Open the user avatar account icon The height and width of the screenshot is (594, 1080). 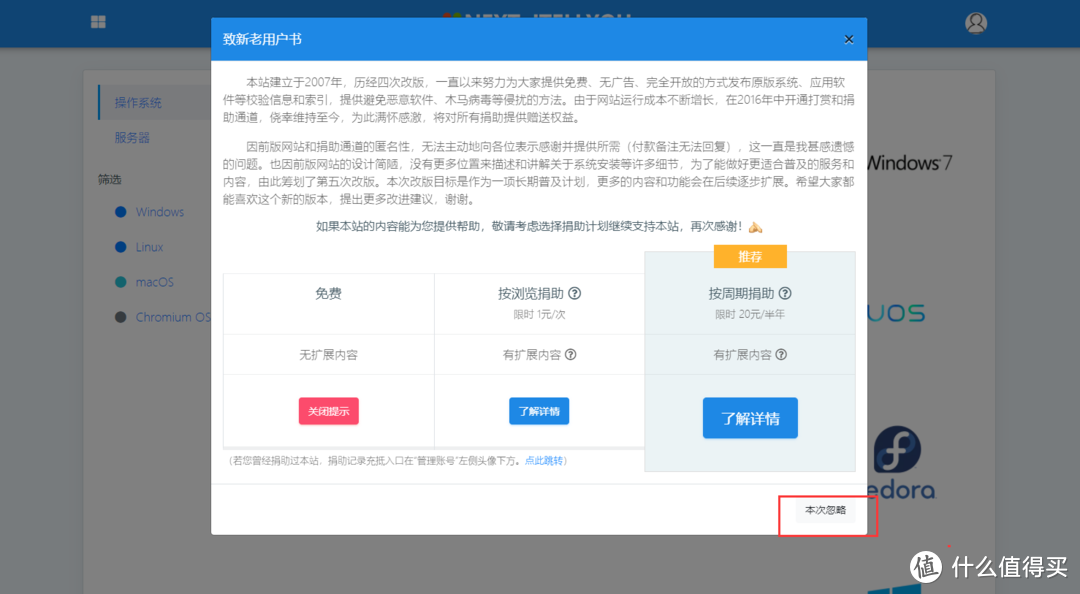click(975, 23)
